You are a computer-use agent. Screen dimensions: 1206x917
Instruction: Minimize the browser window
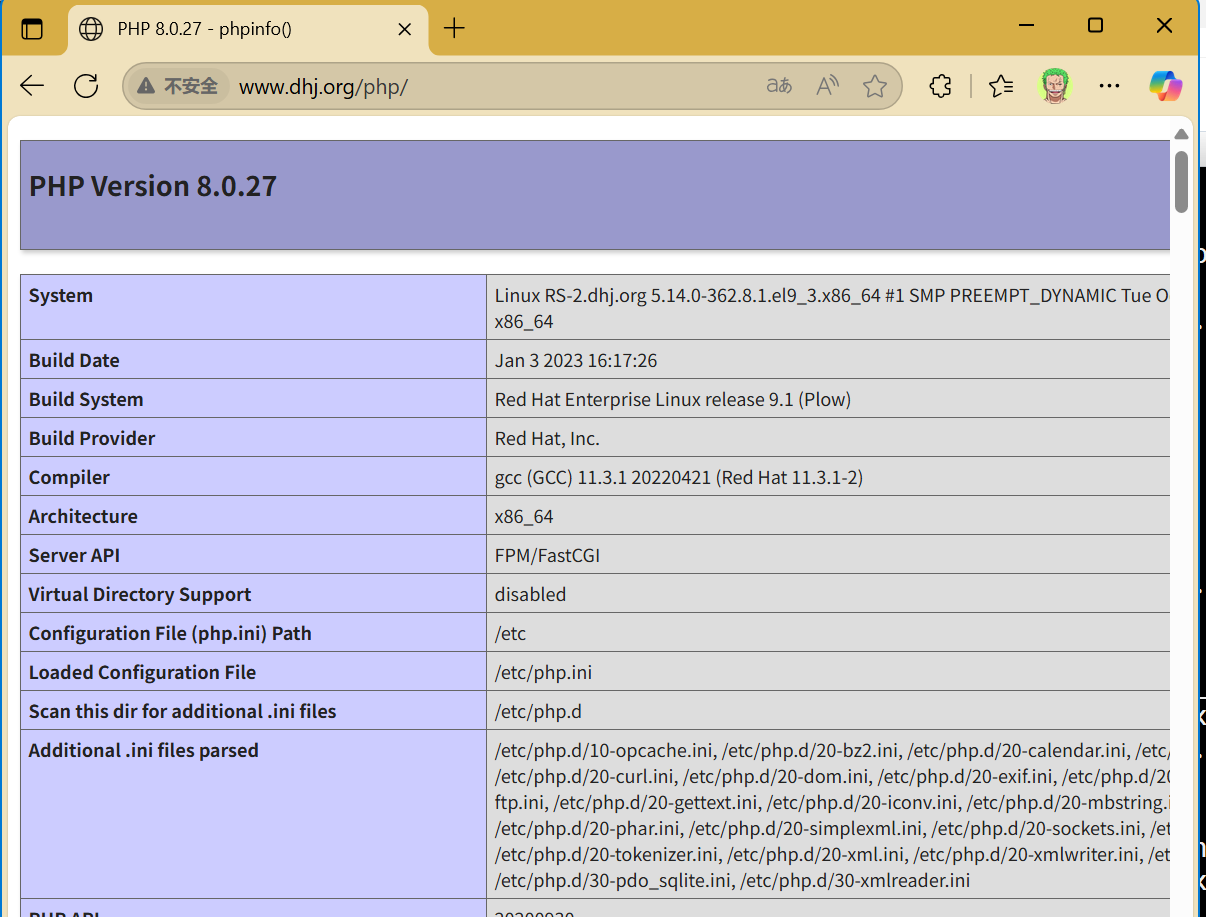click(x=1026, y=26)
